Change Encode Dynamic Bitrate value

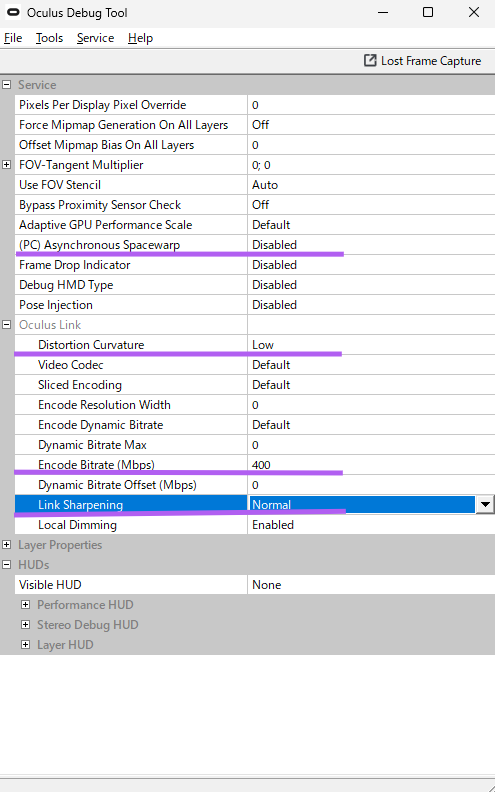[x=371, y=425]
